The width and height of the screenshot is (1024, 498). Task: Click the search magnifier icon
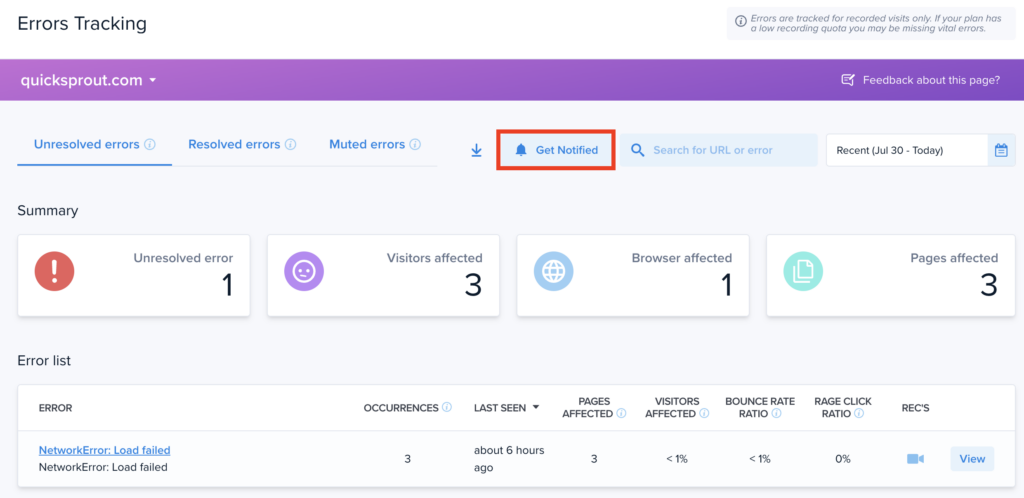[638, 150]
